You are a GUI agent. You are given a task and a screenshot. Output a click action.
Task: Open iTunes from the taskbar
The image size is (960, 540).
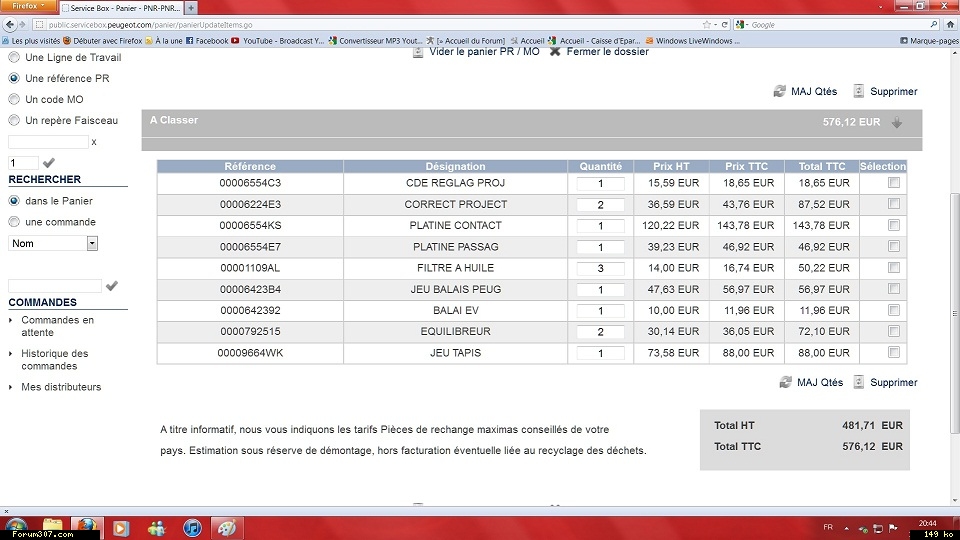[x=192, y=528]
